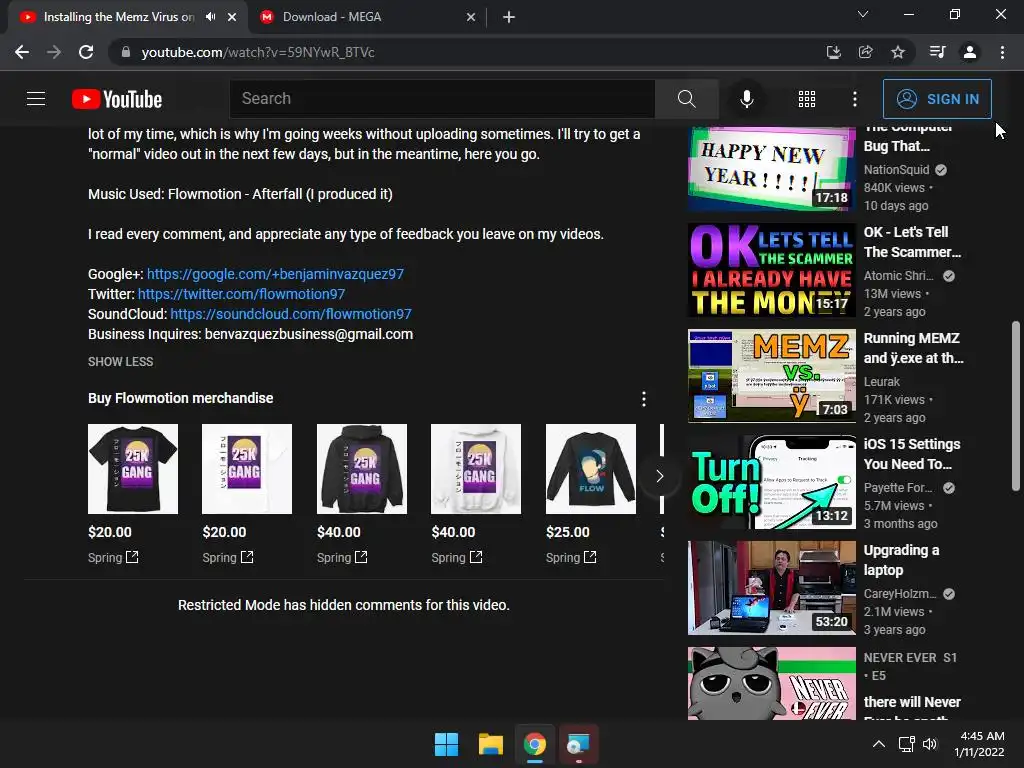
Task: Open the Google+ benjaminvazquez97 link
Action: pyautogui.click(x=275, y=274)
